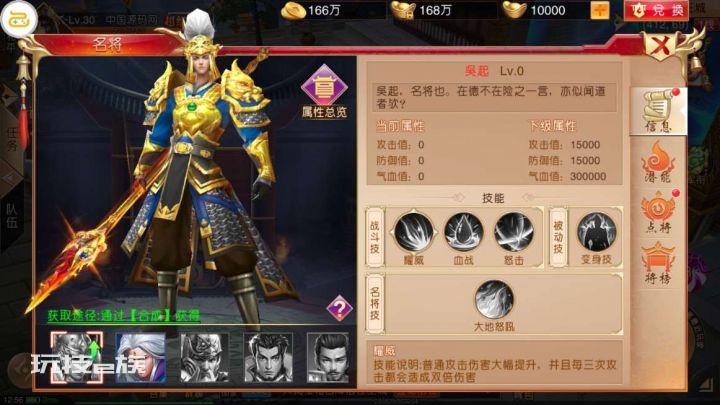Select the rightmost general portrait with topknot
This screenshot has width=720, height=405.
[x=329, y=358]
